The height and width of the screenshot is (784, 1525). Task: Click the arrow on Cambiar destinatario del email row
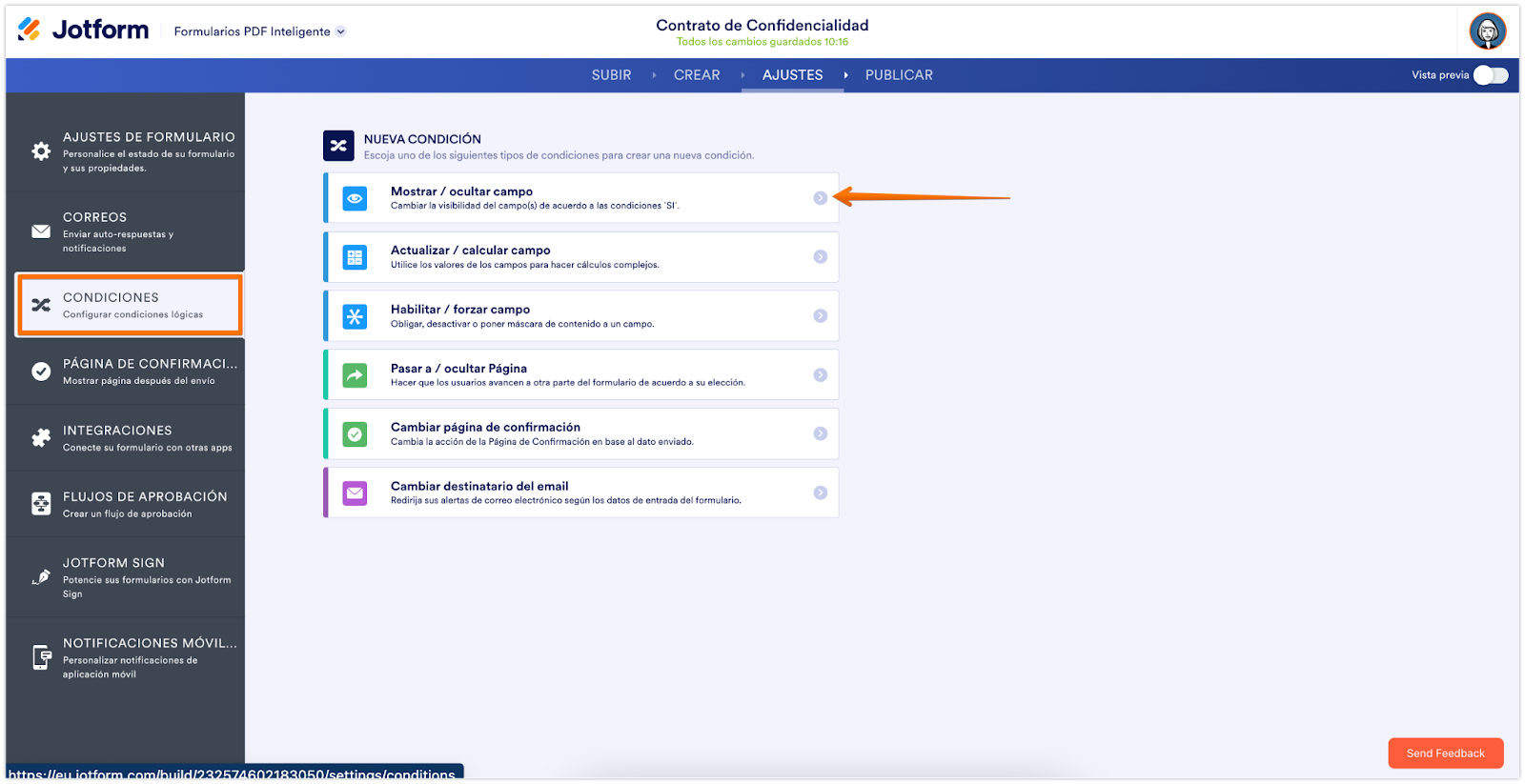click(x=821, y=493)
